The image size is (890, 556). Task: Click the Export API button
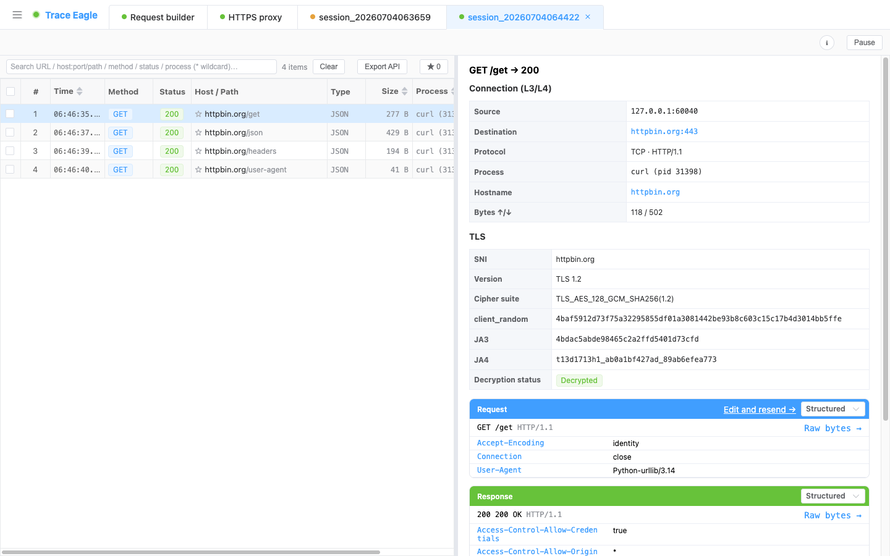pos(382,66)
